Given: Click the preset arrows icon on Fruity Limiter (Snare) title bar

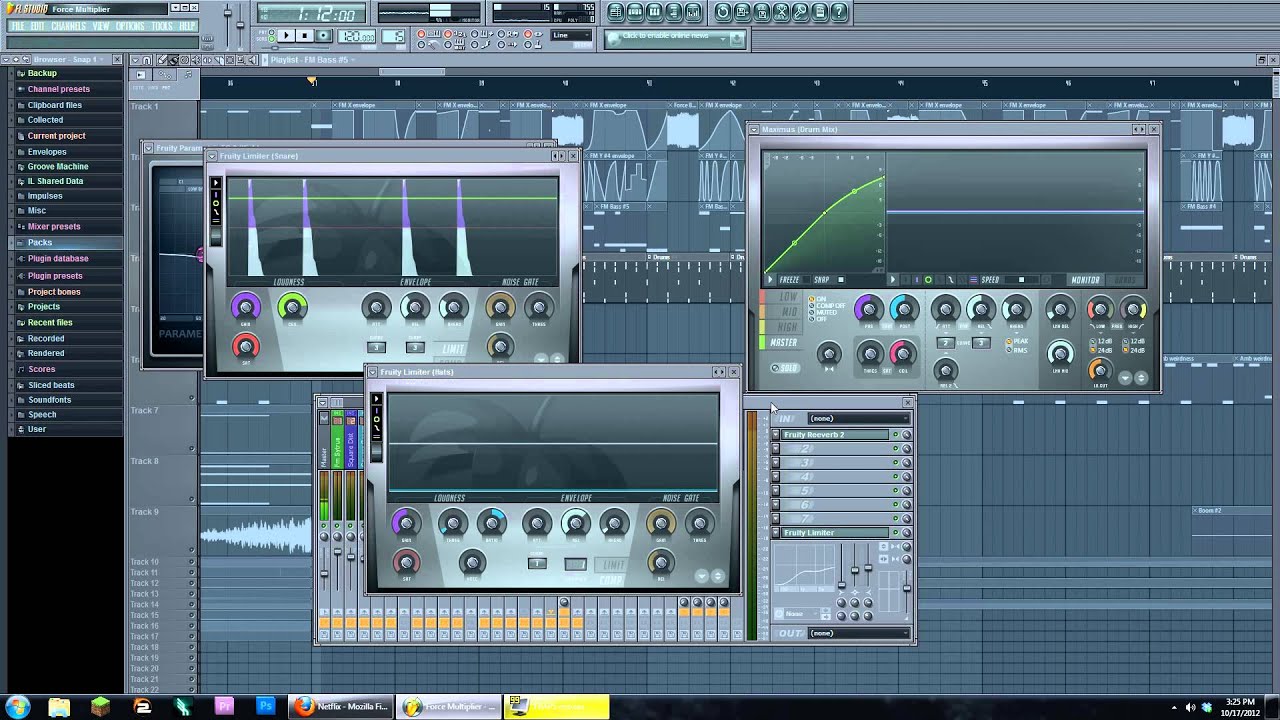Looking at the screenshot, I should pos(559,156).
